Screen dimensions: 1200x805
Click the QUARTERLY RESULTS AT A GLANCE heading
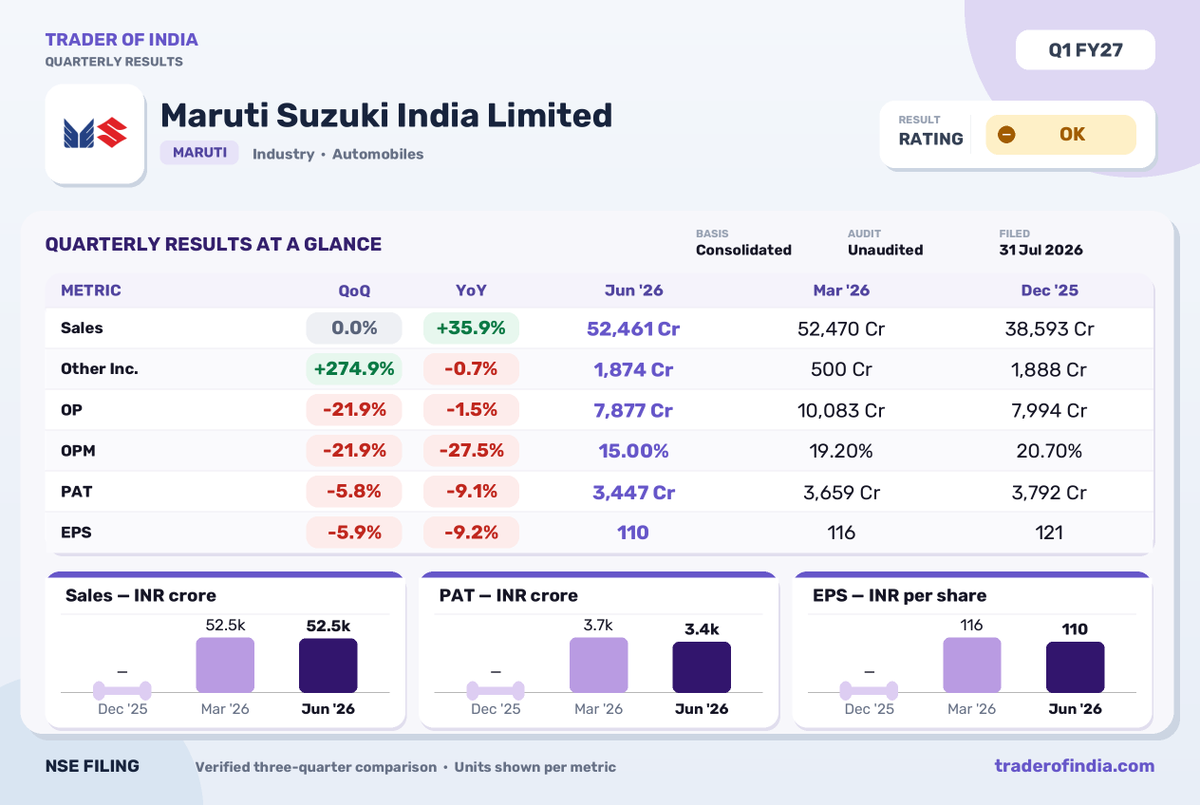213,244
